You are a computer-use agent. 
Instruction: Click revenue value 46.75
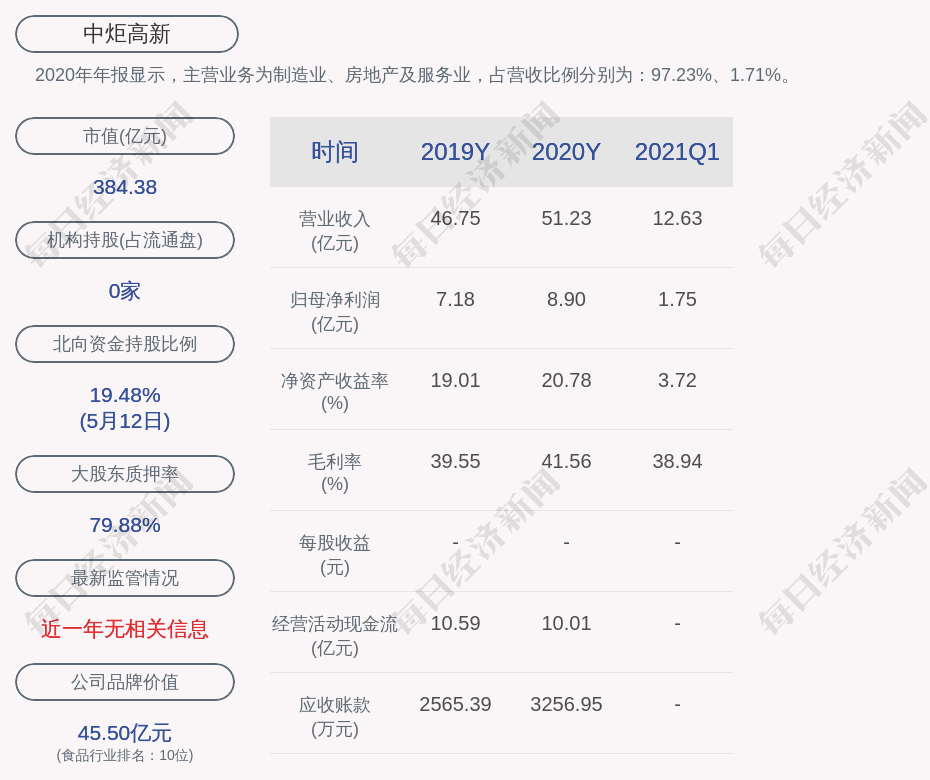pos(456,218)
